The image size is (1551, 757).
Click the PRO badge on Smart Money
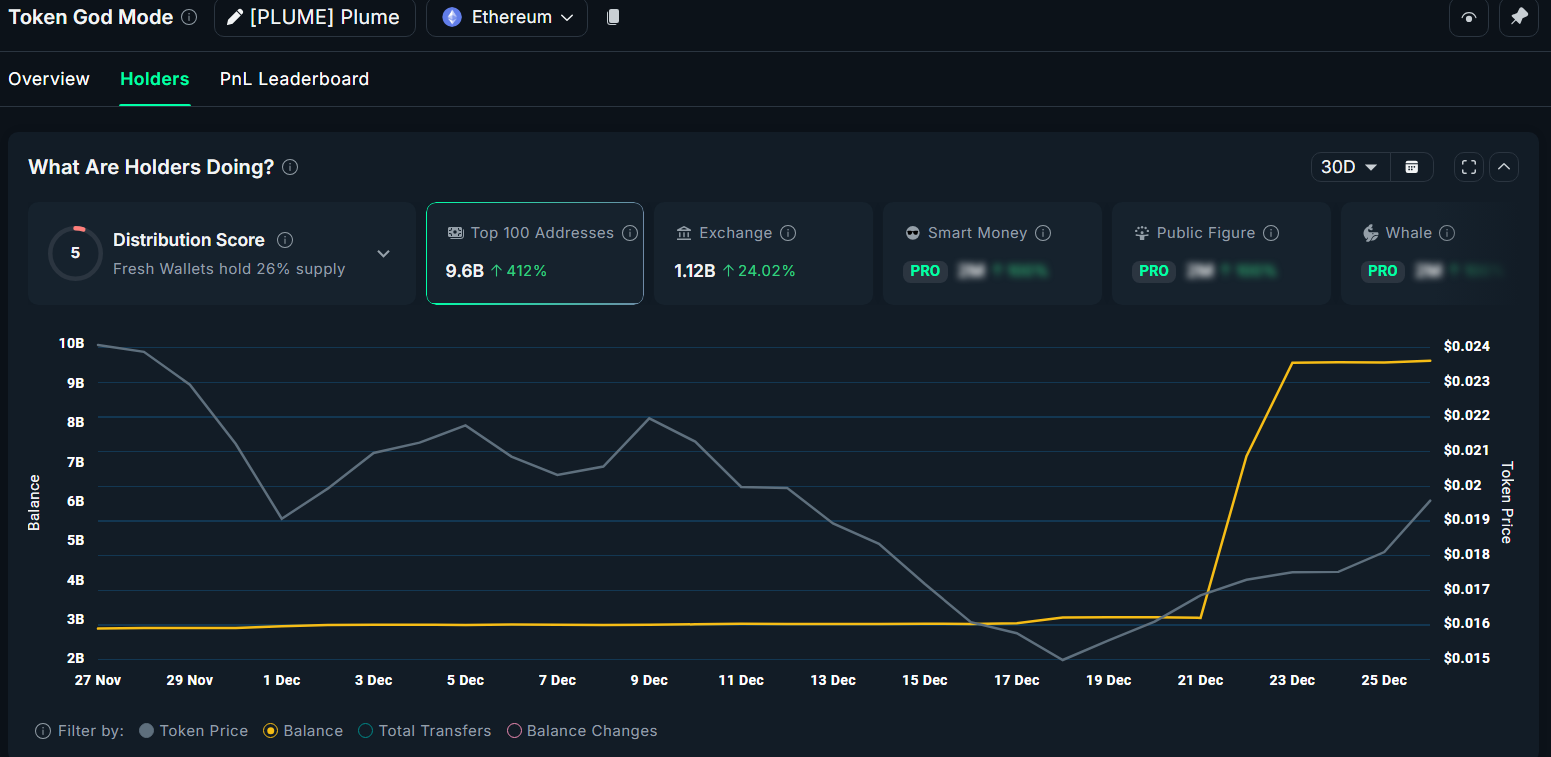pyautogui.click(x=925, y=271)
